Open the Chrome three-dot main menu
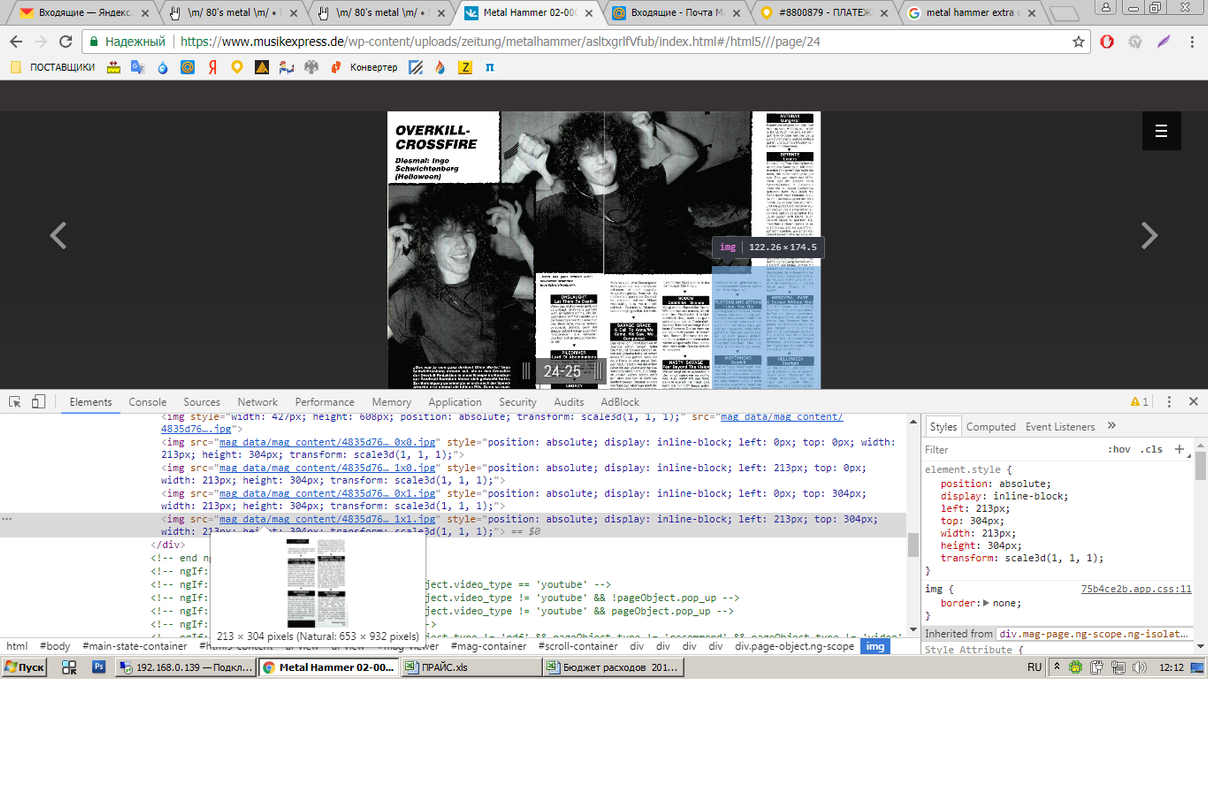Image resolution: width=1208 pixels, height=800 pixels. click(x=1192, y=42)
